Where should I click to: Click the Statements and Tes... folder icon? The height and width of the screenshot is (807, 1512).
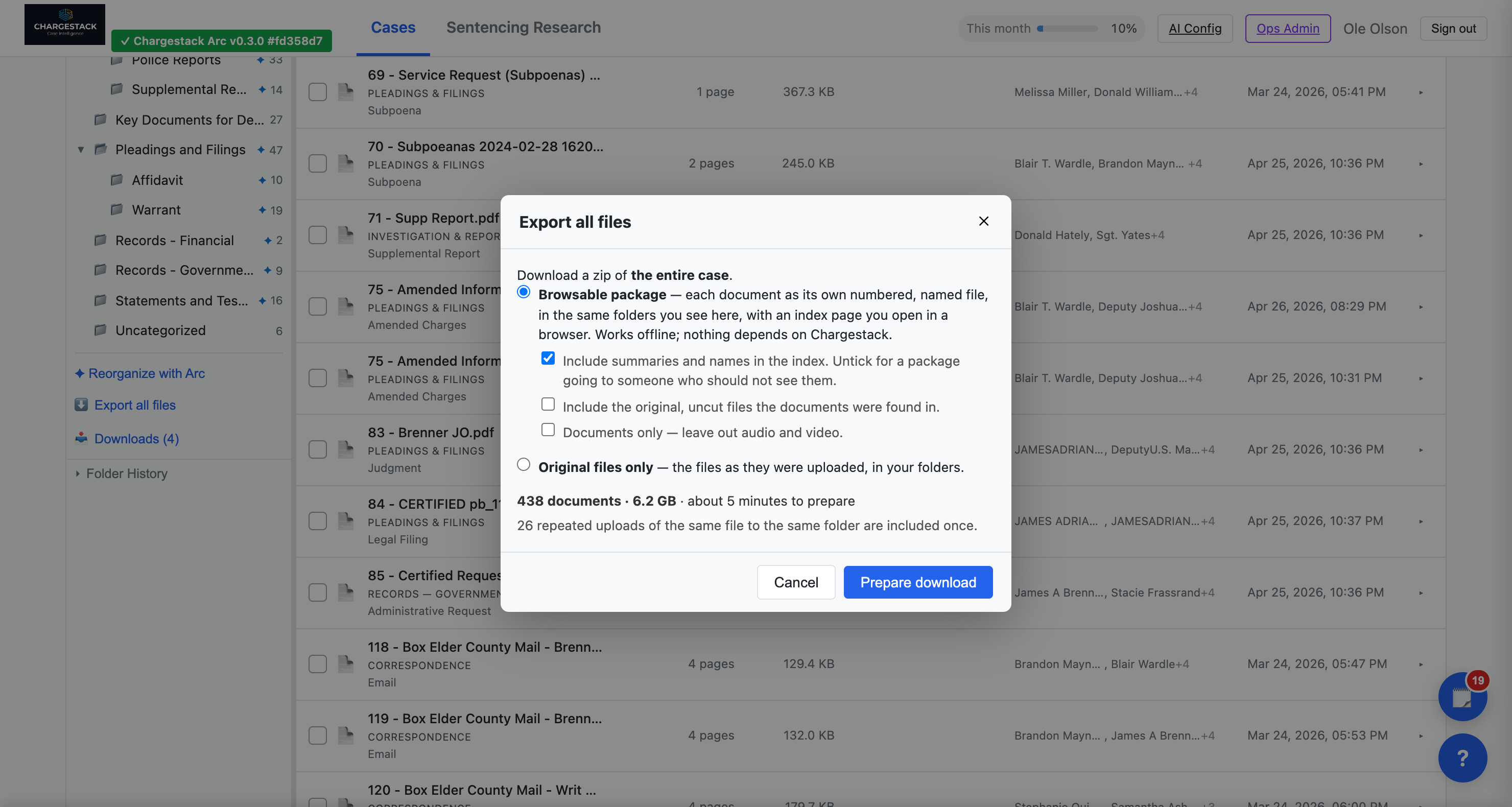(100, 300)
